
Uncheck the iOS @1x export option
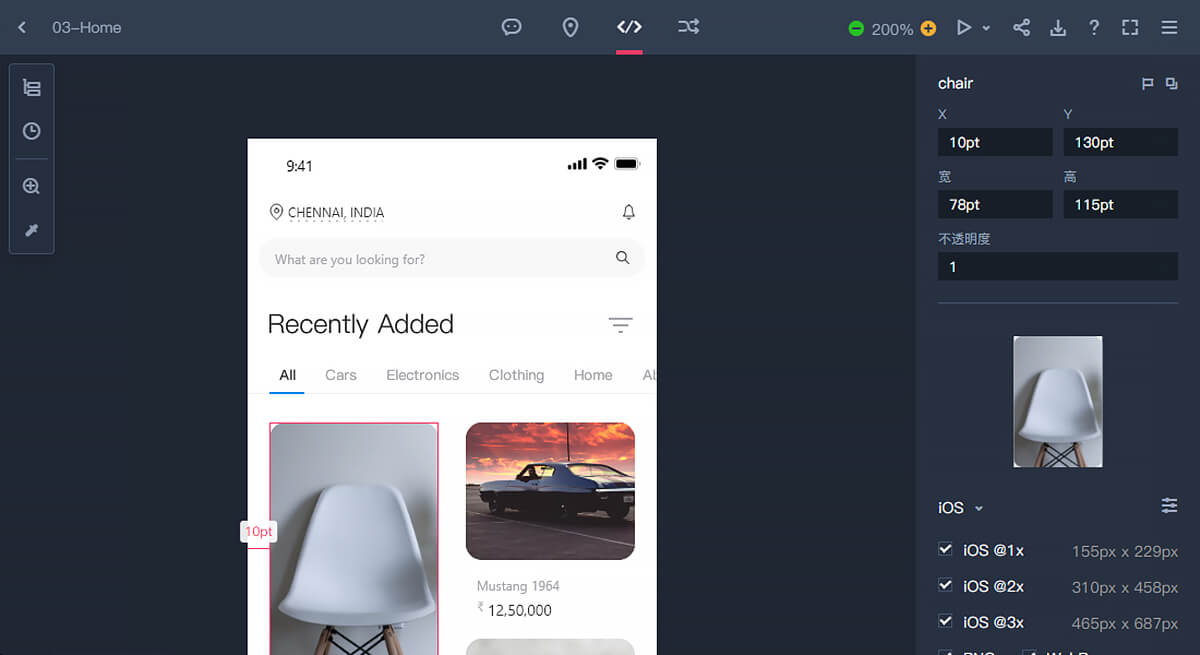(x=945, y=549)
